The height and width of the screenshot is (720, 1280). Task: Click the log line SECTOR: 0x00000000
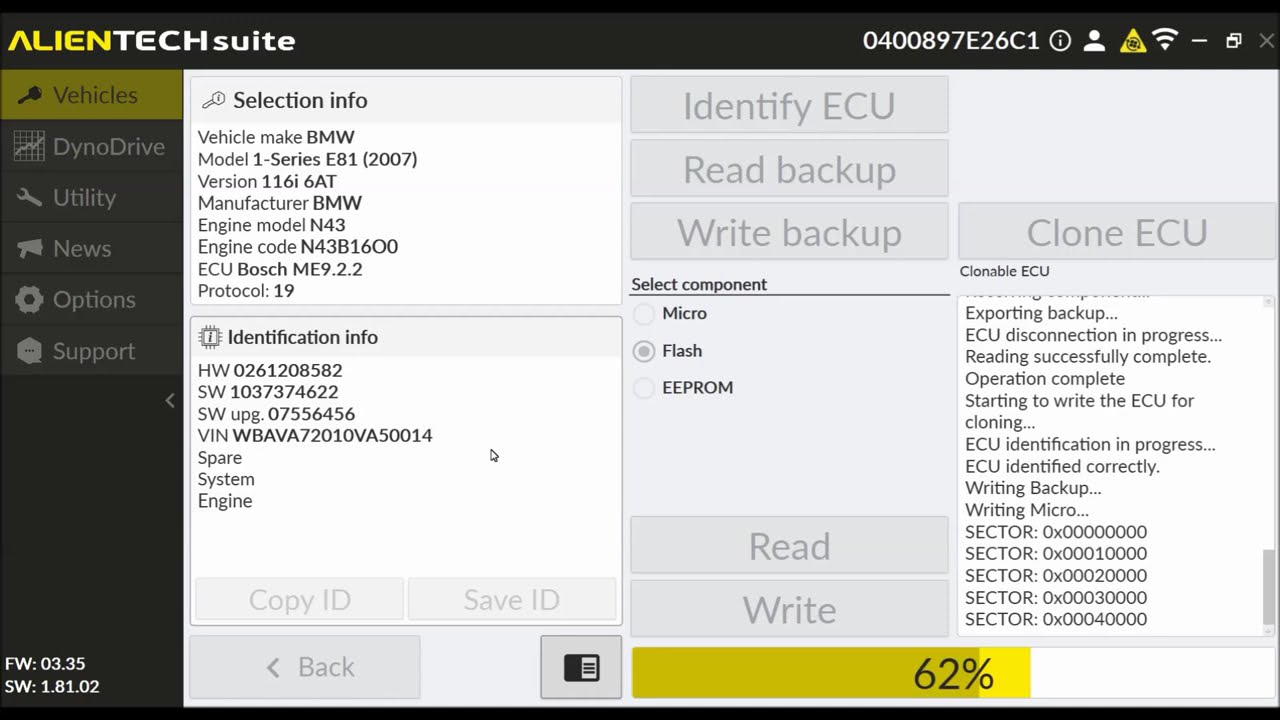1056,532
